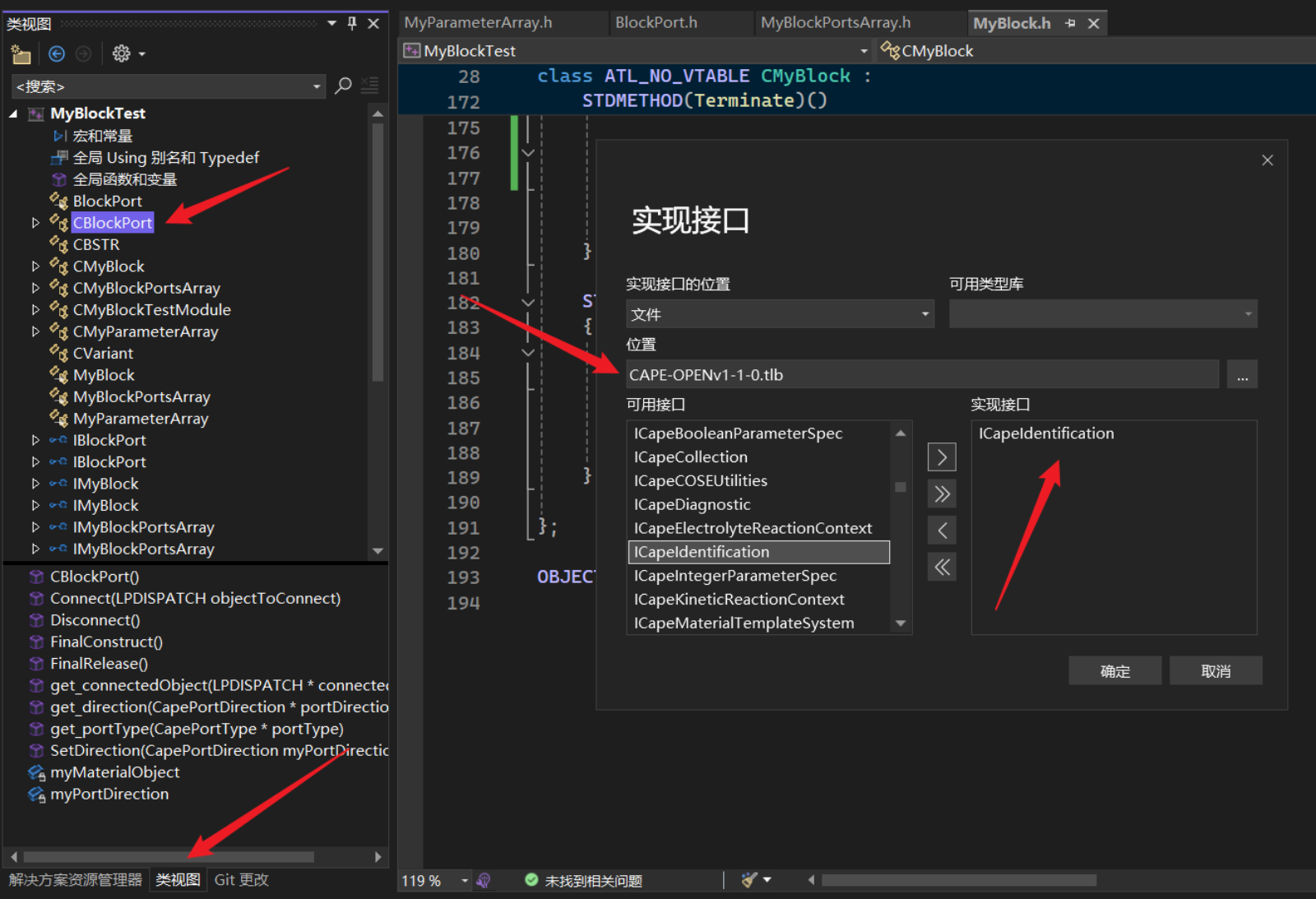
Task: Add all interfaces with double right arrow
Action: tap(942, 494)
